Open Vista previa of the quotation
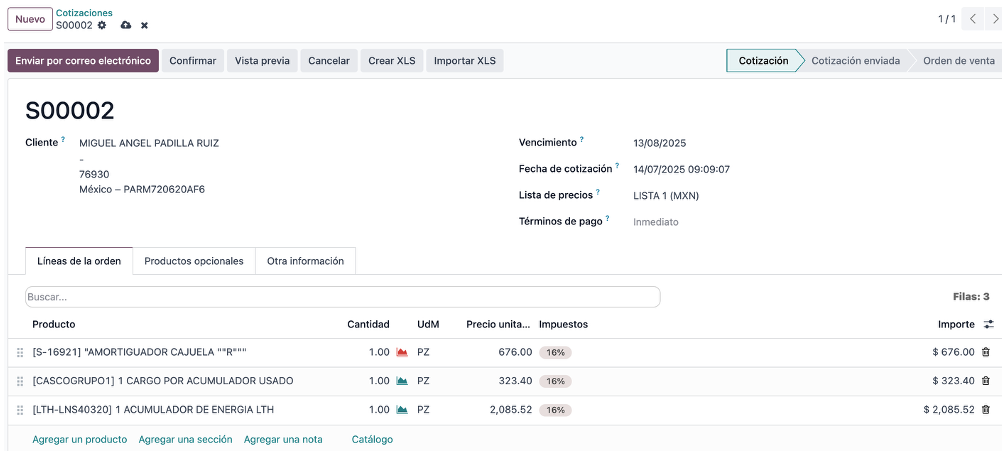The image size is (1002, 452). point(262,61)
